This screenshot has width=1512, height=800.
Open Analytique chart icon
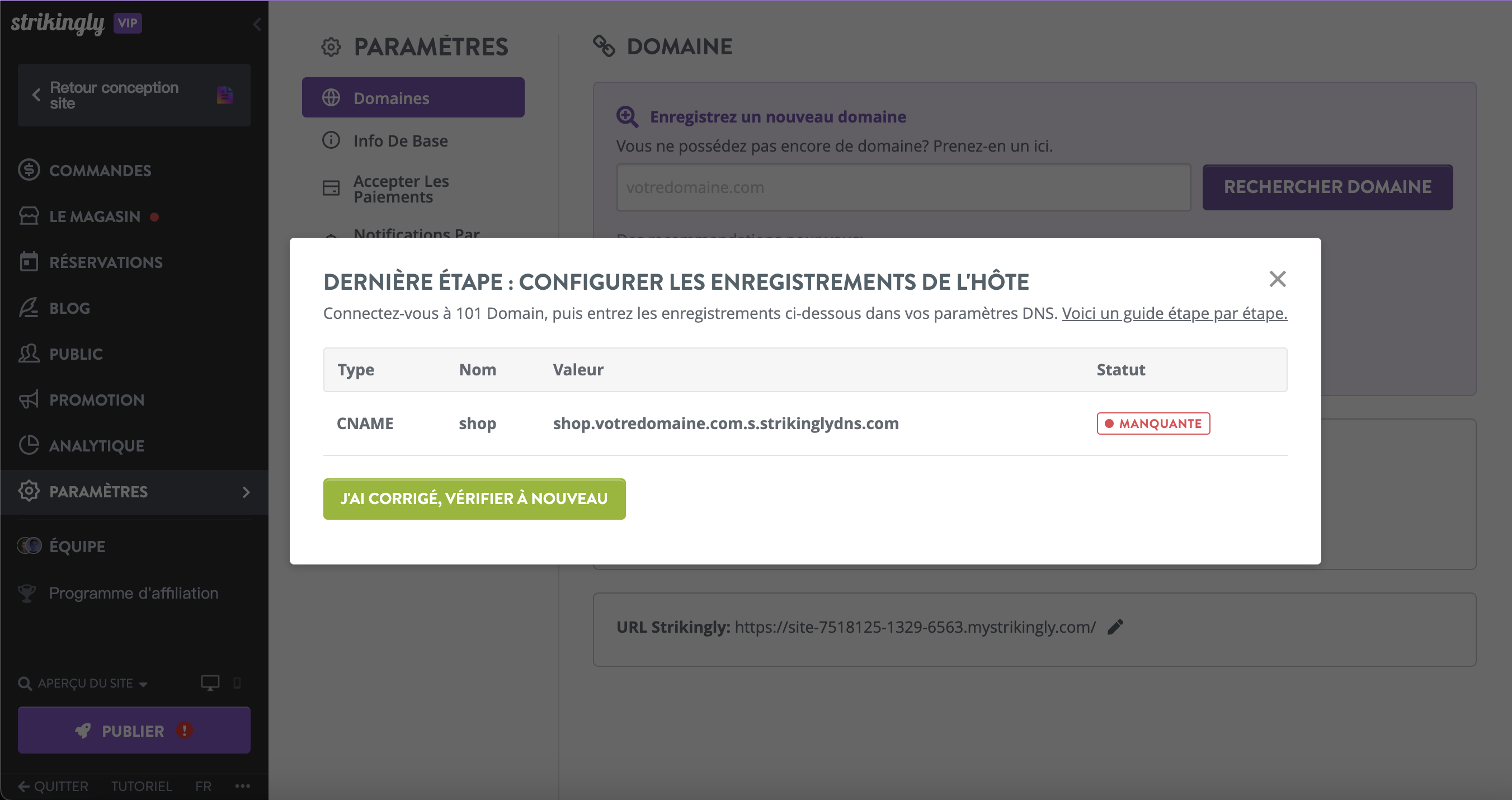pyautogui.click(x=29, y=445)
